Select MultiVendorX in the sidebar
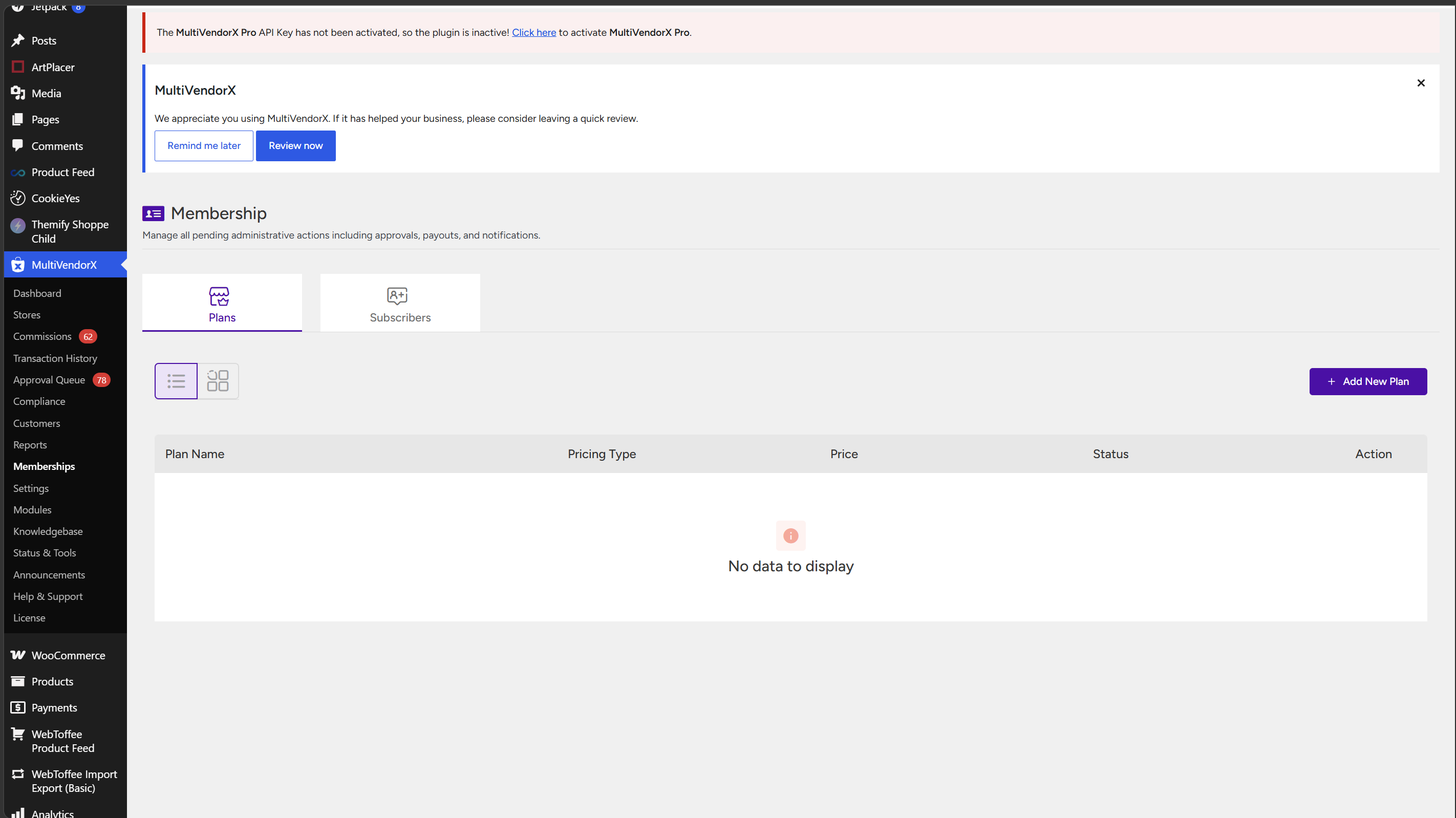Screen dimensions: 1456x818 [66, 265]
